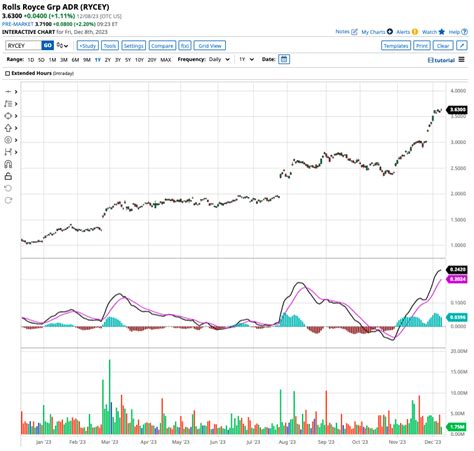
Task: Open the Templates button
Action: [396, 46]
